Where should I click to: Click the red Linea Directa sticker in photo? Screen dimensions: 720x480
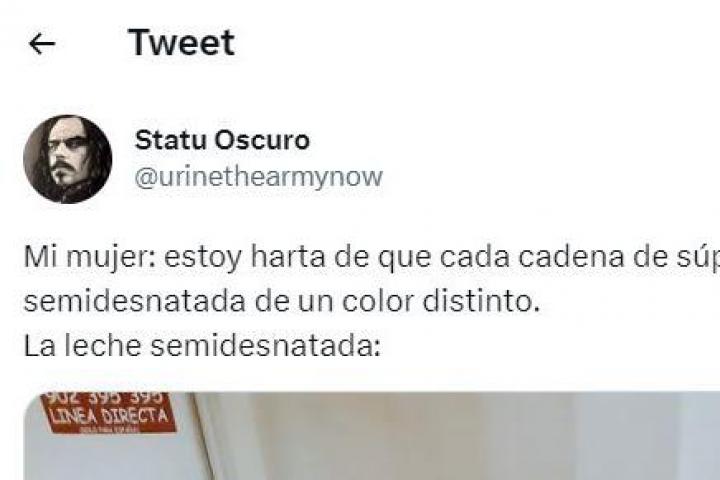tap(108, 413)
